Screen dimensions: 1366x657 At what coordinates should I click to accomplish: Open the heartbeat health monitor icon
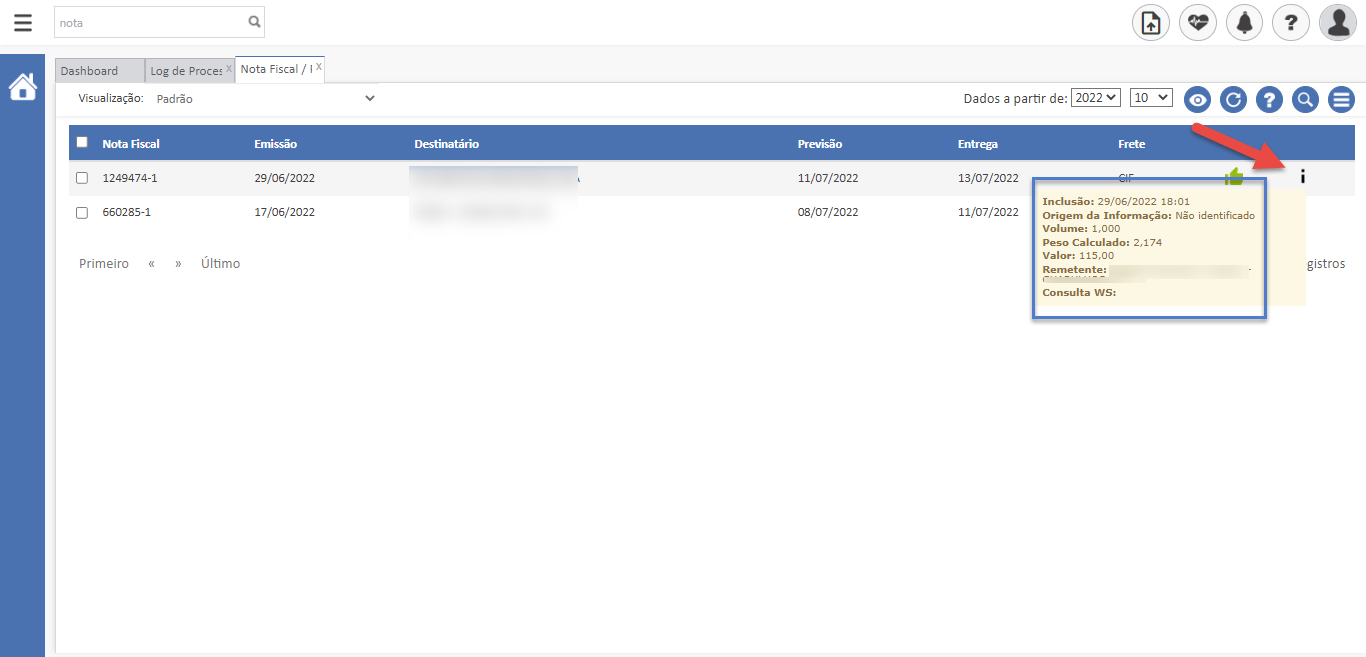1197,22
